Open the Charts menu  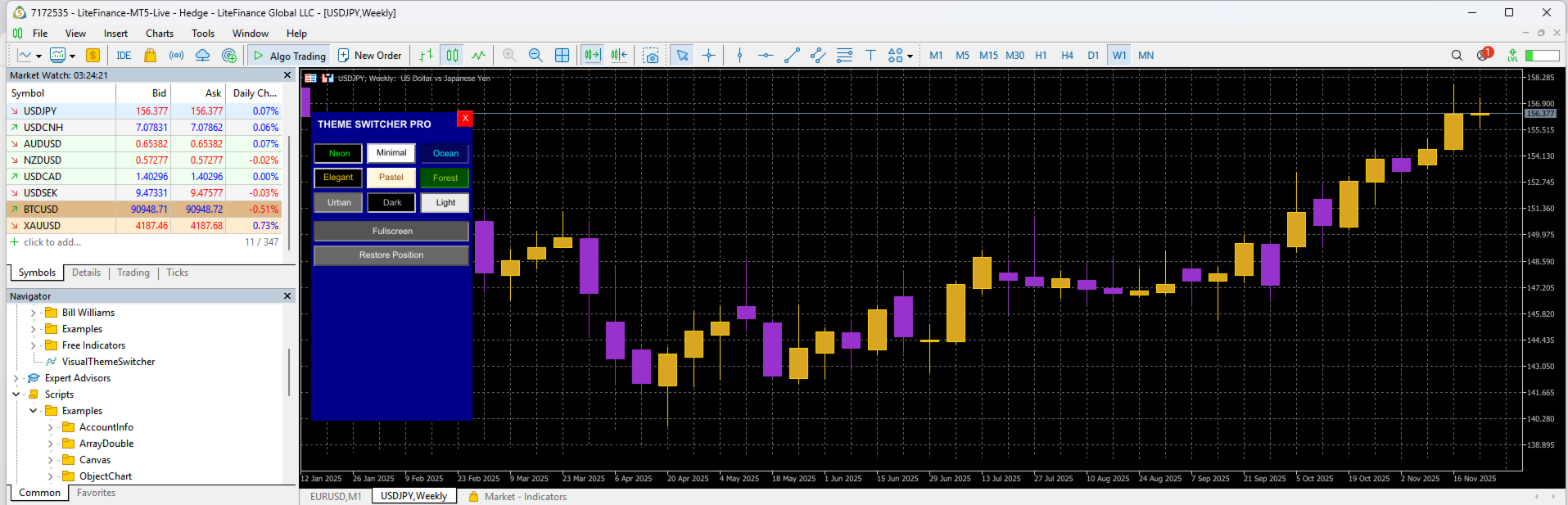click(x=160, y=34)
